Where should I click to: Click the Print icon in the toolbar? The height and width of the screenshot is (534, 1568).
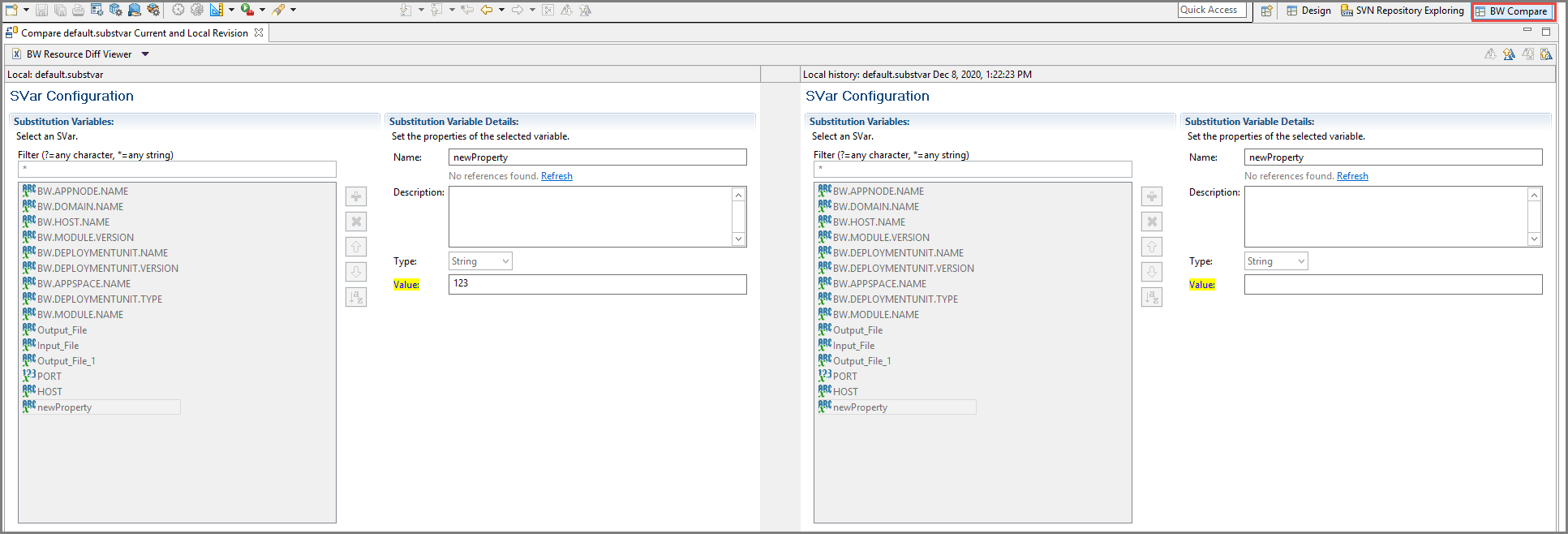(78, 10)
